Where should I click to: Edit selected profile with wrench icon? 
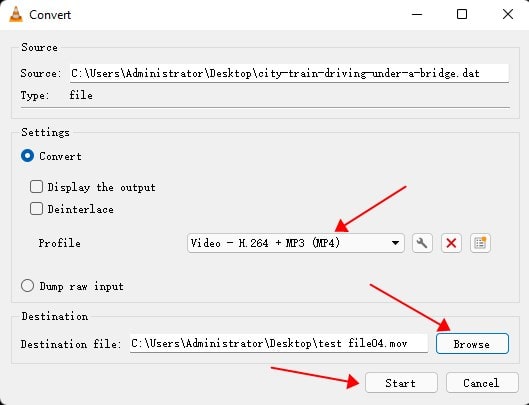click(422, 243)
